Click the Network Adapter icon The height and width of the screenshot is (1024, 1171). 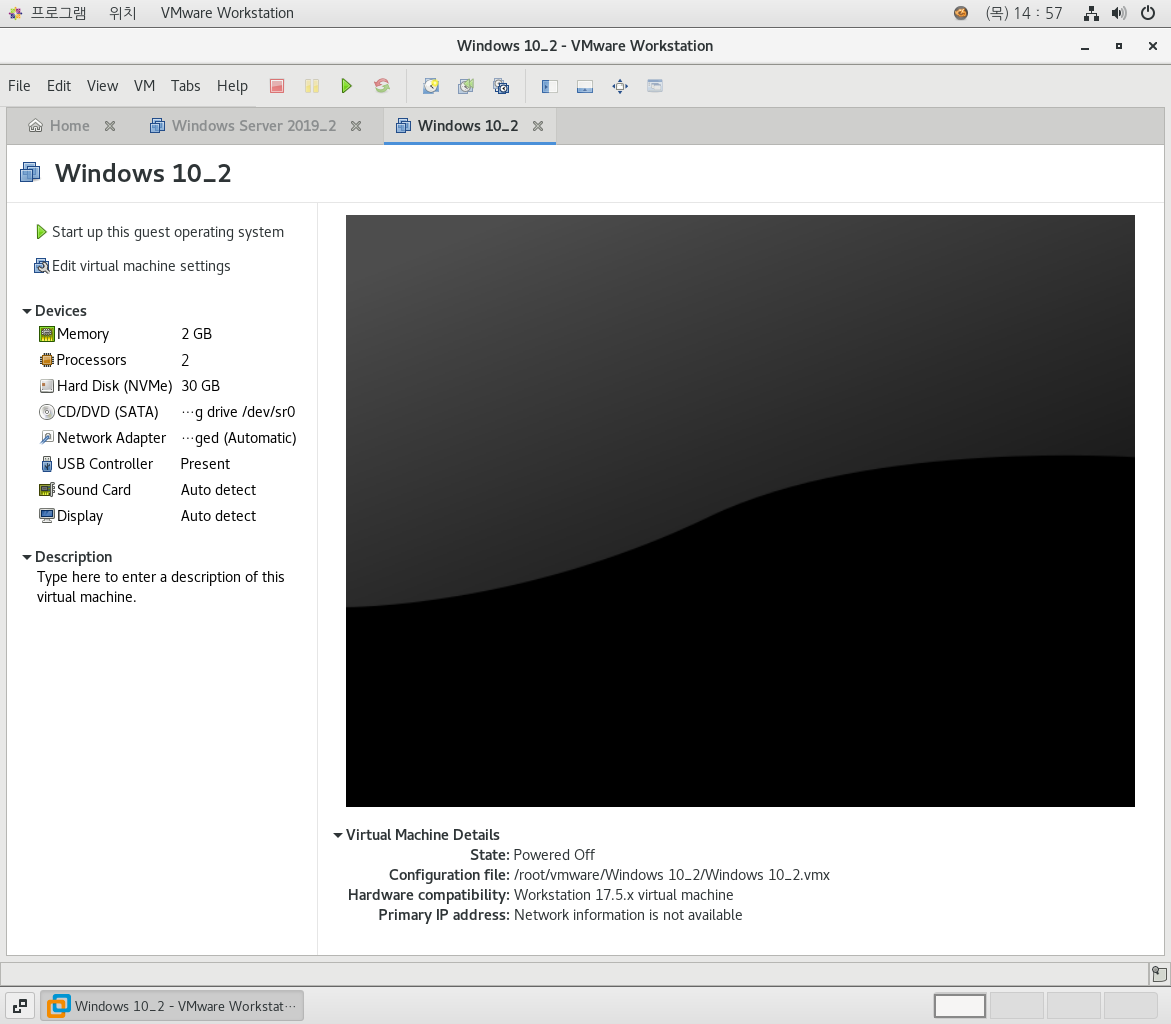point(46,438)
